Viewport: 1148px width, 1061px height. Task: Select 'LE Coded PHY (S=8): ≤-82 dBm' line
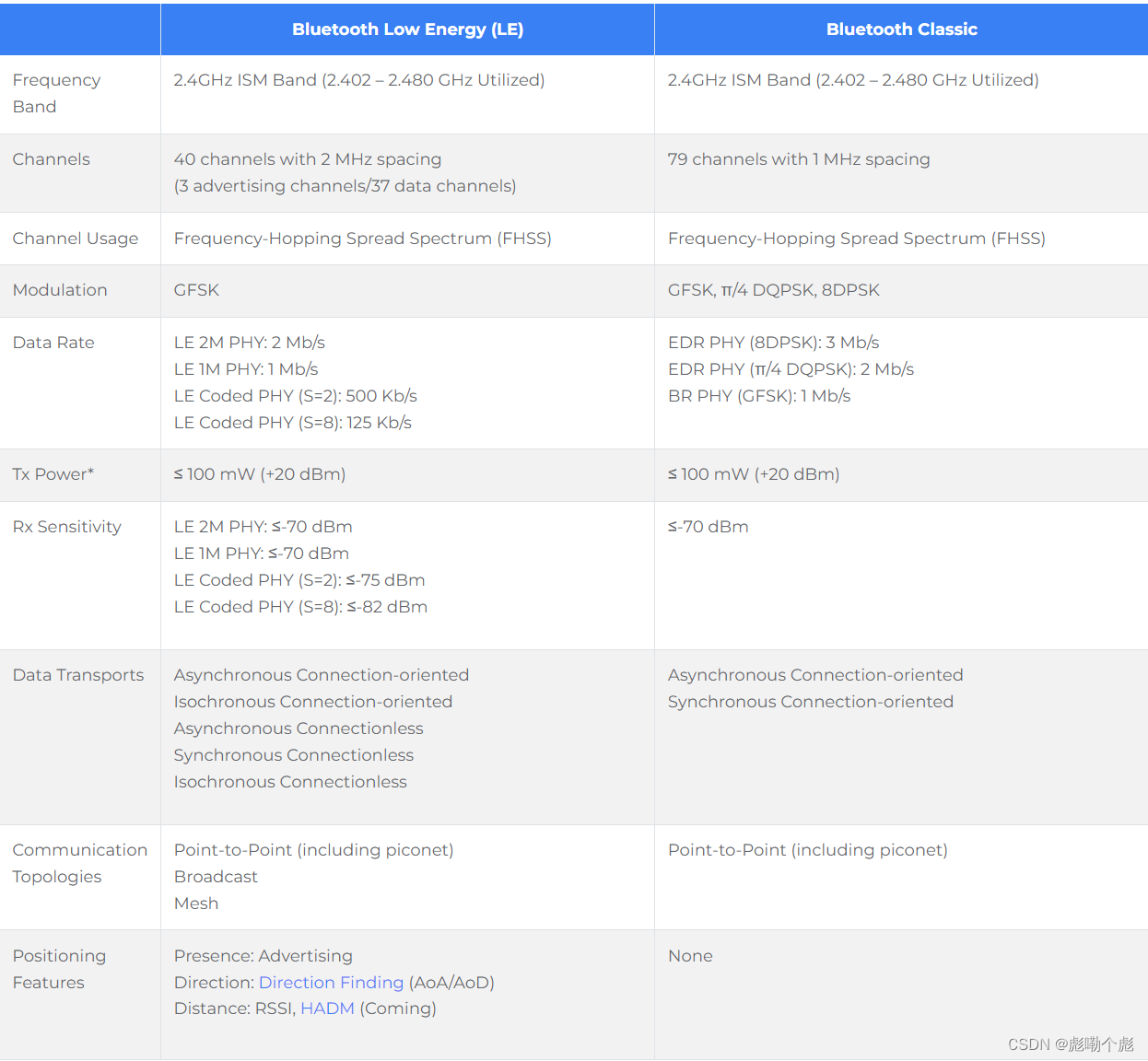[301, 607]
